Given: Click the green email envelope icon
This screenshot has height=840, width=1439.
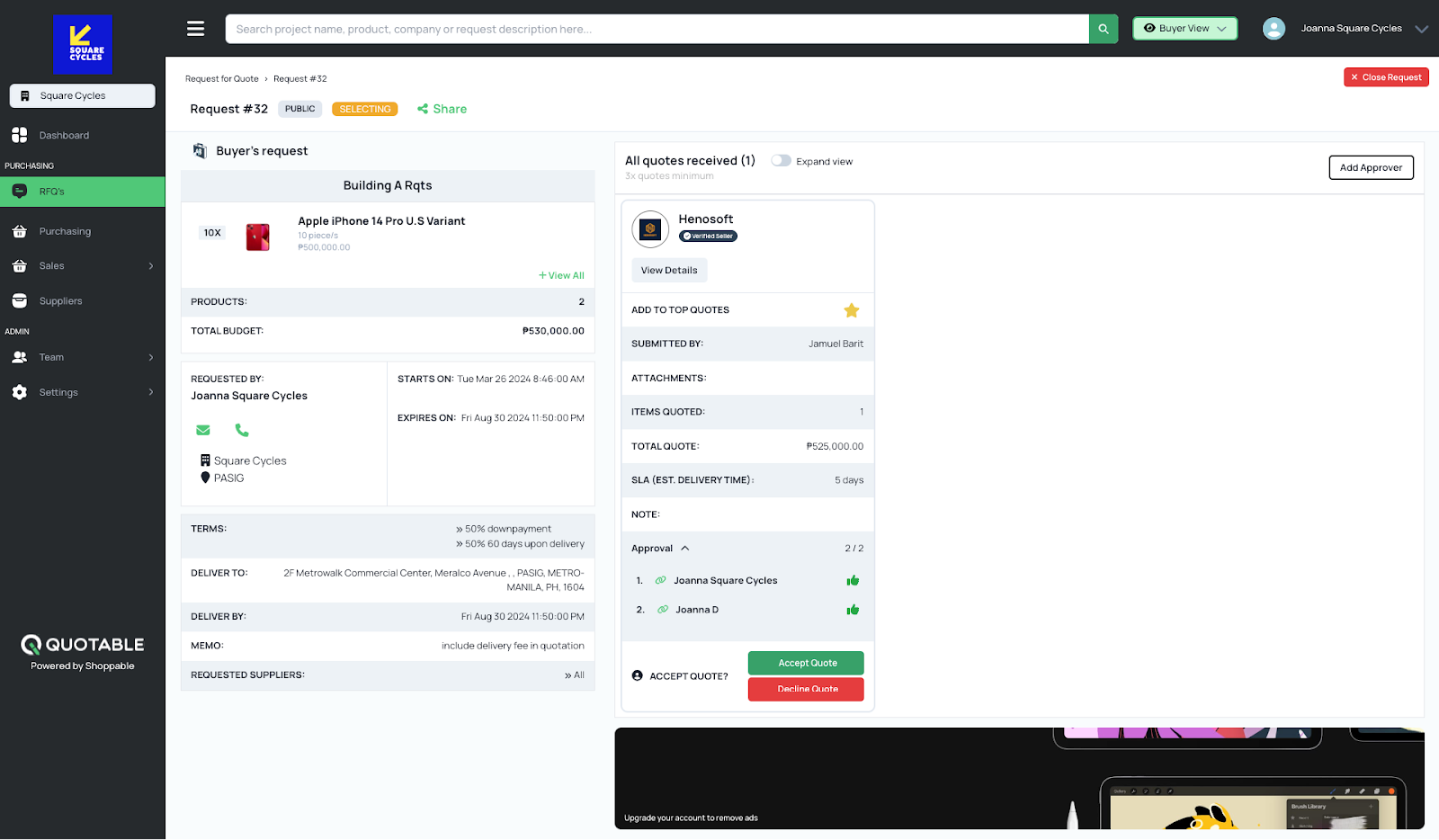Looking at the screenshot, I should click(x=203, y=430).
